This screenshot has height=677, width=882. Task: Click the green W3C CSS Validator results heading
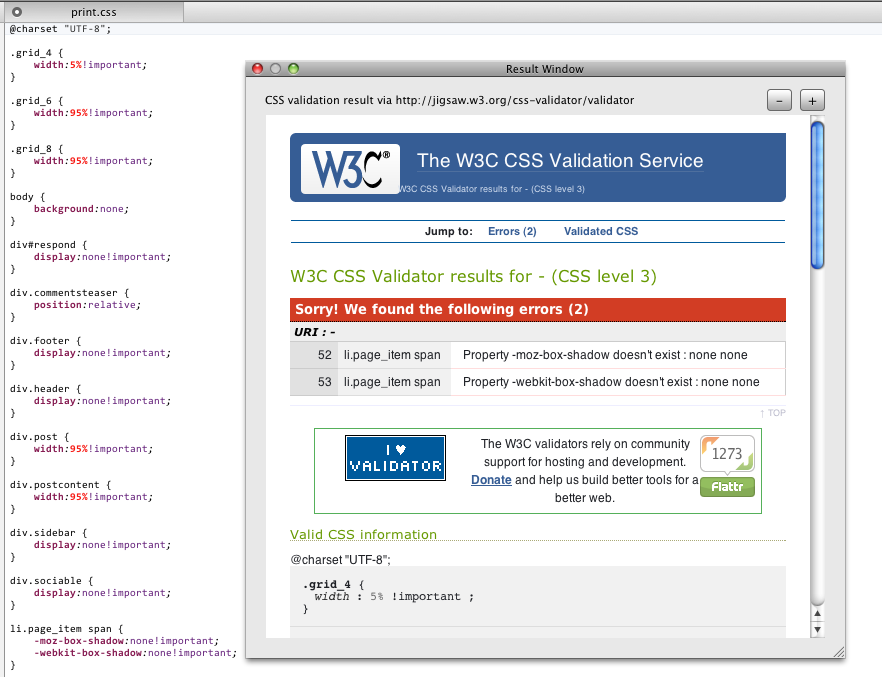click(x=473, y=276)
